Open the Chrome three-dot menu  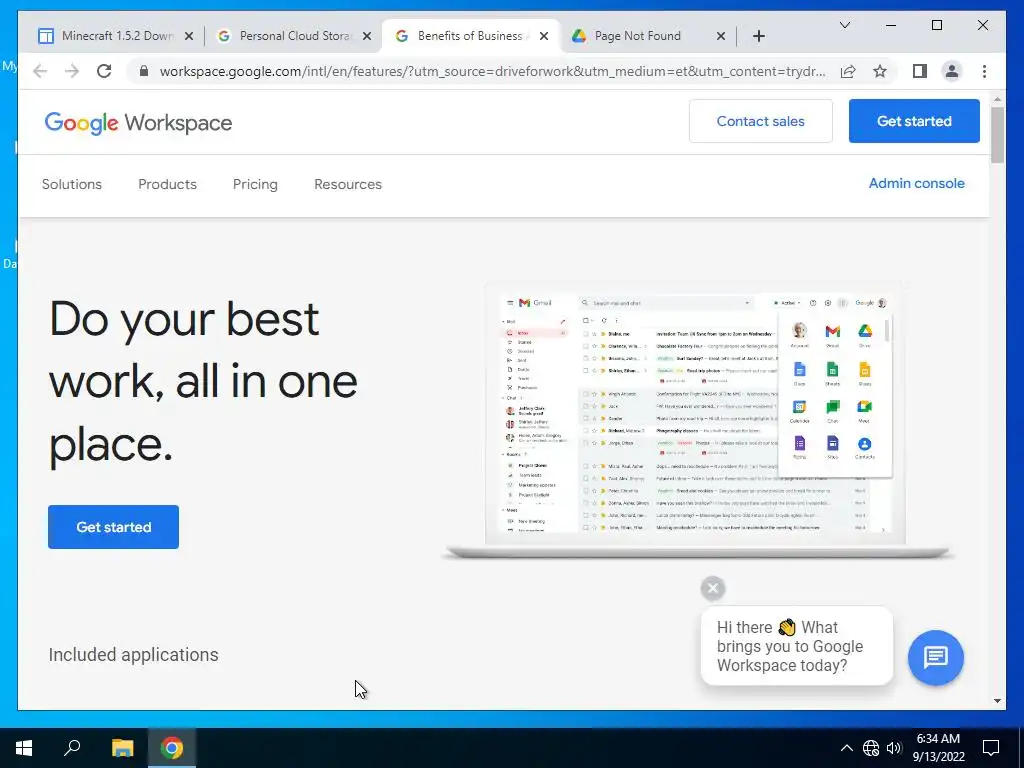984,71
